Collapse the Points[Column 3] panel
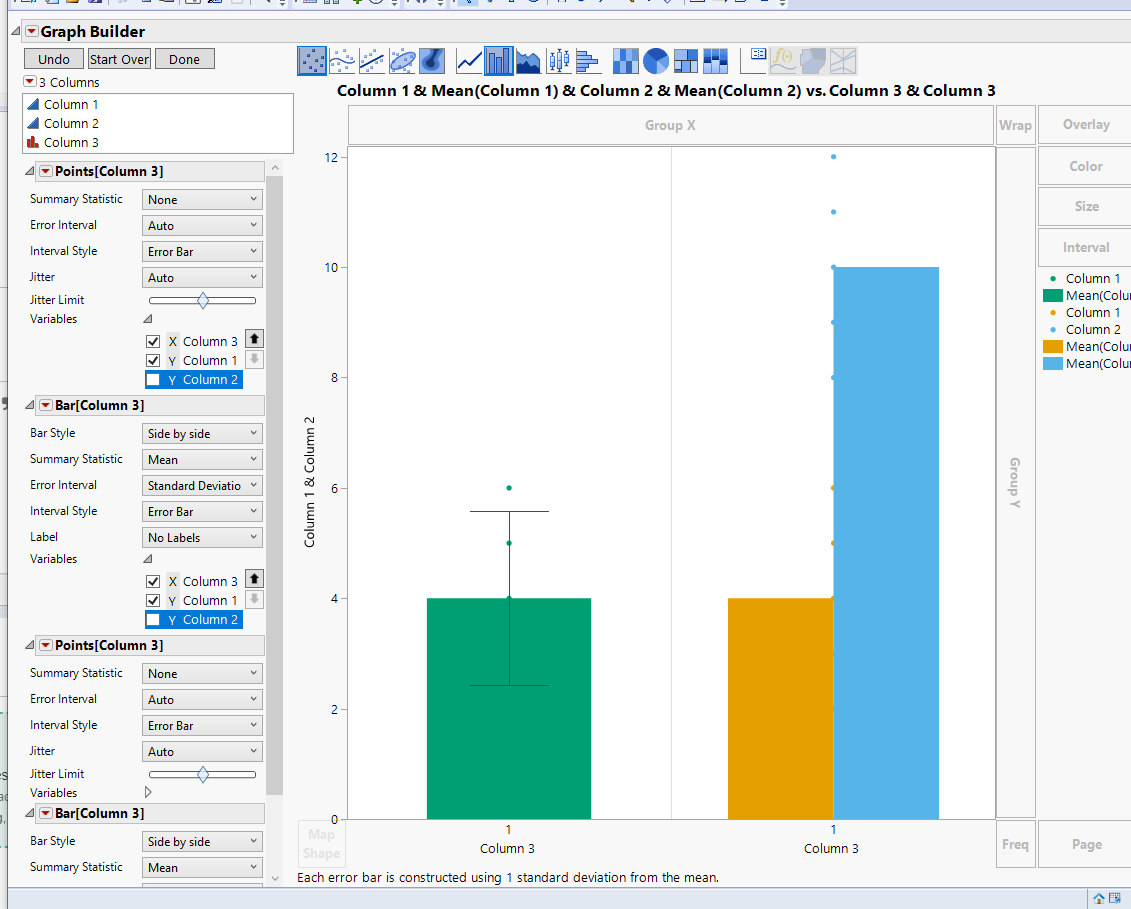Screen dimensions: 1131x909 coord(30,171)
